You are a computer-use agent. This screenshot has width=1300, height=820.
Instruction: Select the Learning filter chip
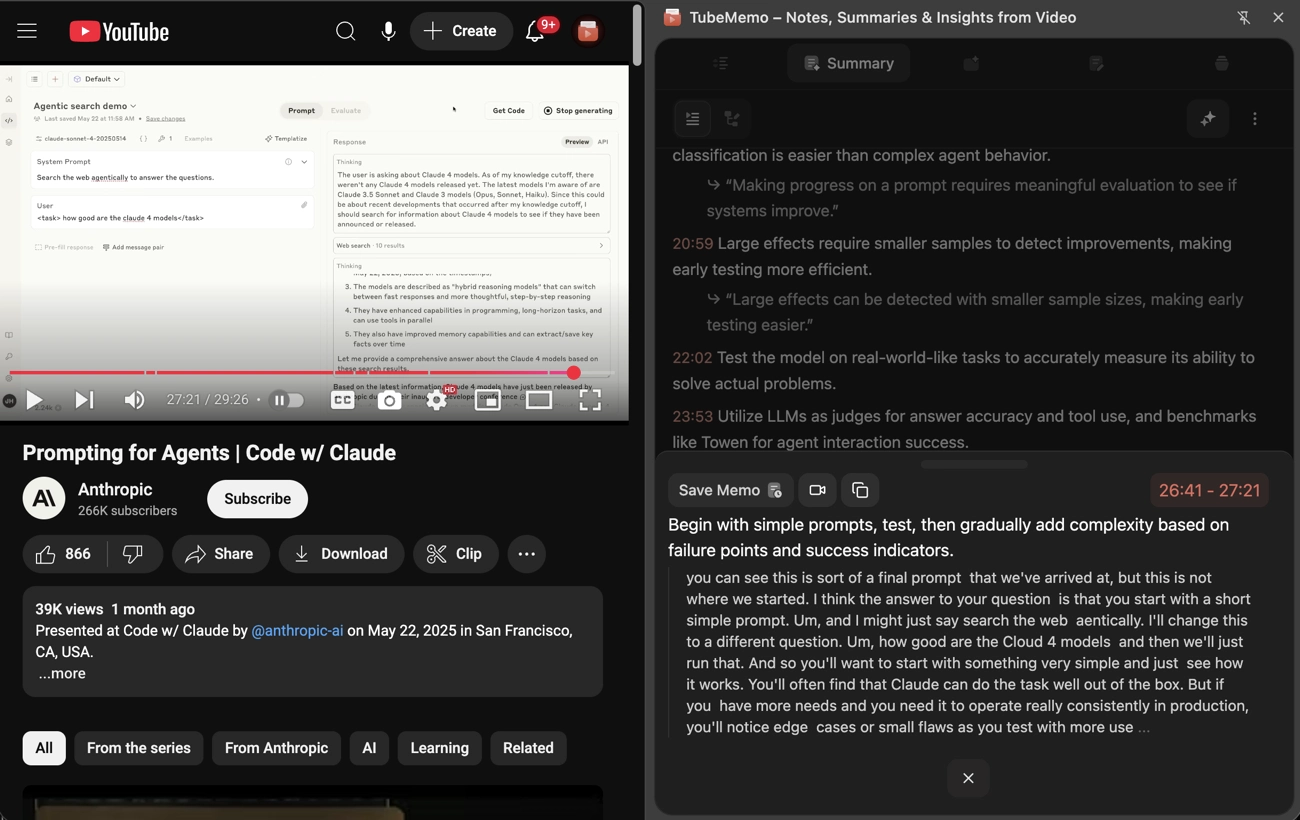(x=439, y=748)
